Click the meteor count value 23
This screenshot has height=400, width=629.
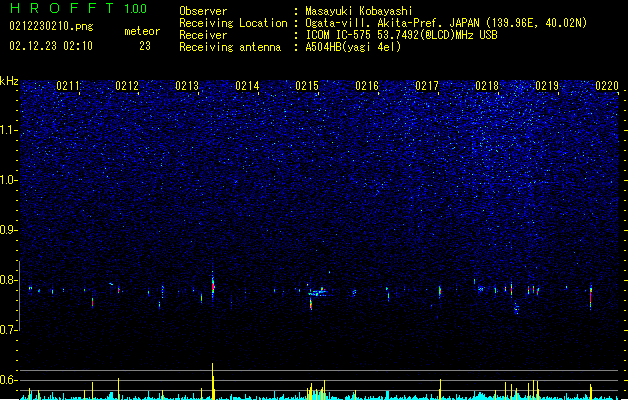(145, 46)
